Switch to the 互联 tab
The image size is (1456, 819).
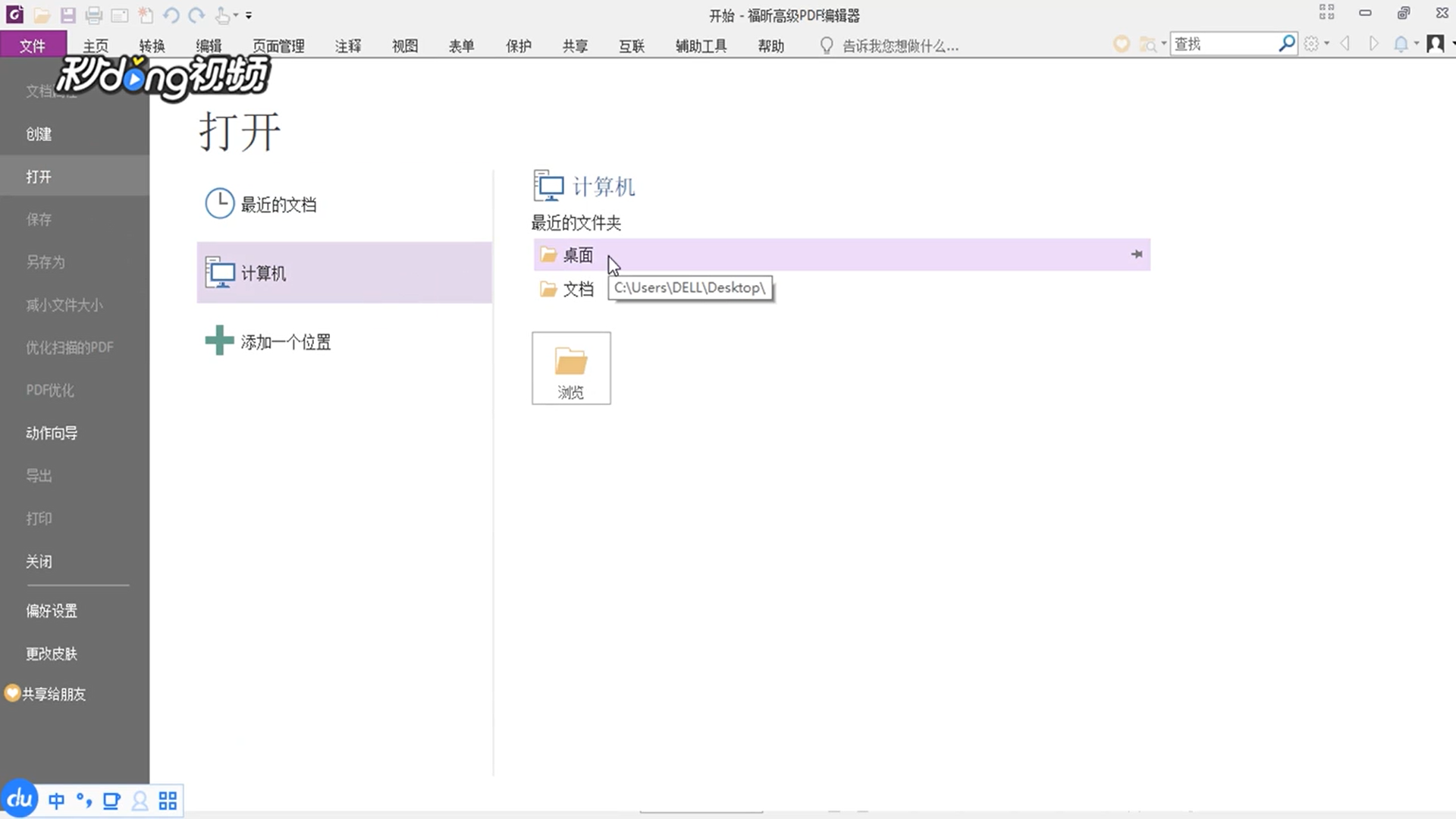click(x=632, y=45)
